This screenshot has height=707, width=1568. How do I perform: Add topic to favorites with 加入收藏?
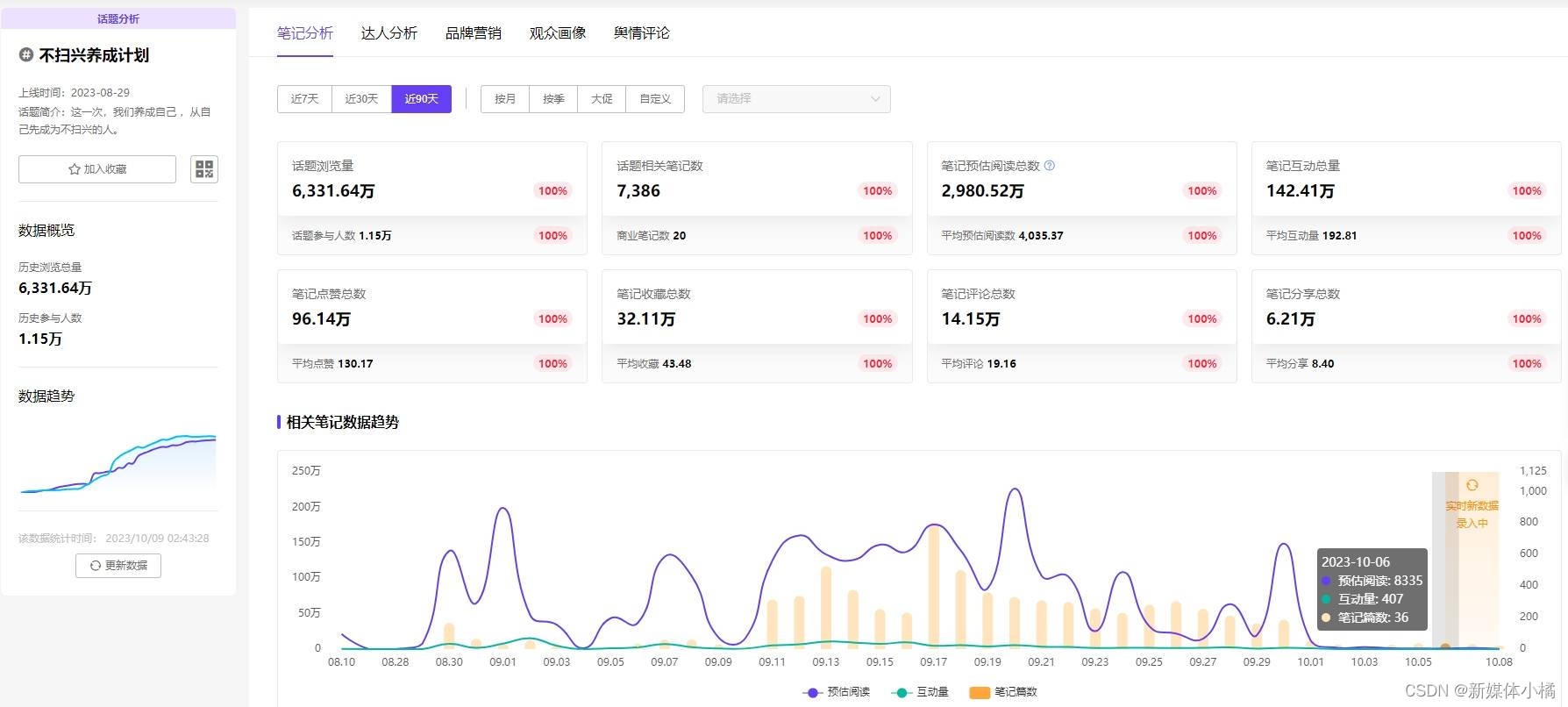pos(97,169)
